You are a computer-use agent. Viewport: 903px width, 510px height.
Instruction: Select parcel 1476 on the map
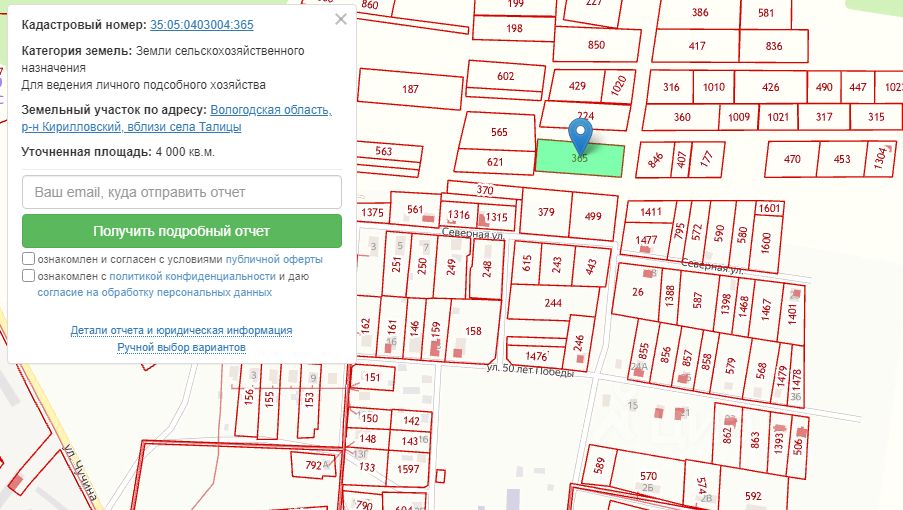tap(536, 356)
